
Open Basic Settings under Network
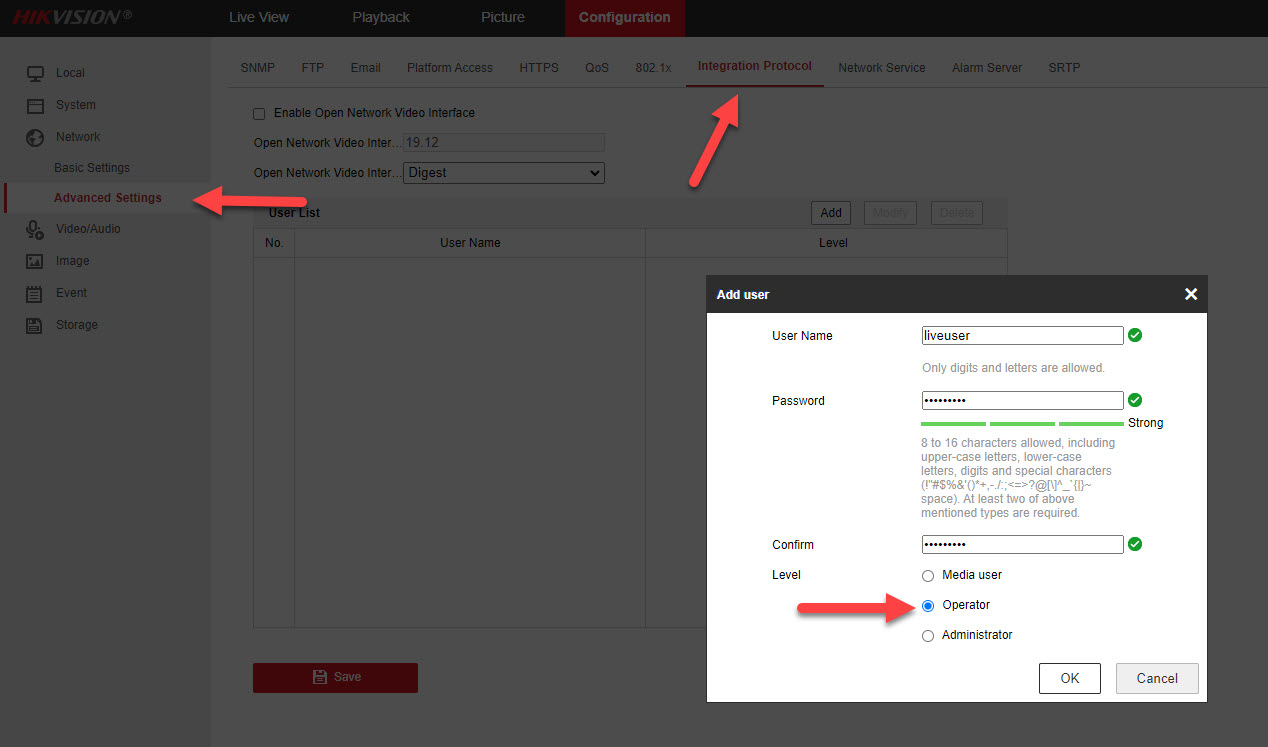point(92,168)
